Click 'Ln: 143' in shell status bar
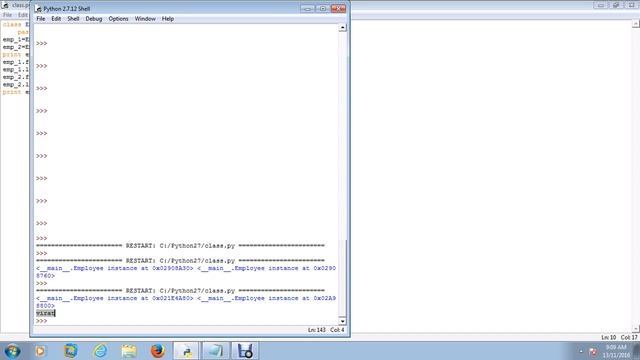This screenshot has width=640, height=360. point(316,330)
